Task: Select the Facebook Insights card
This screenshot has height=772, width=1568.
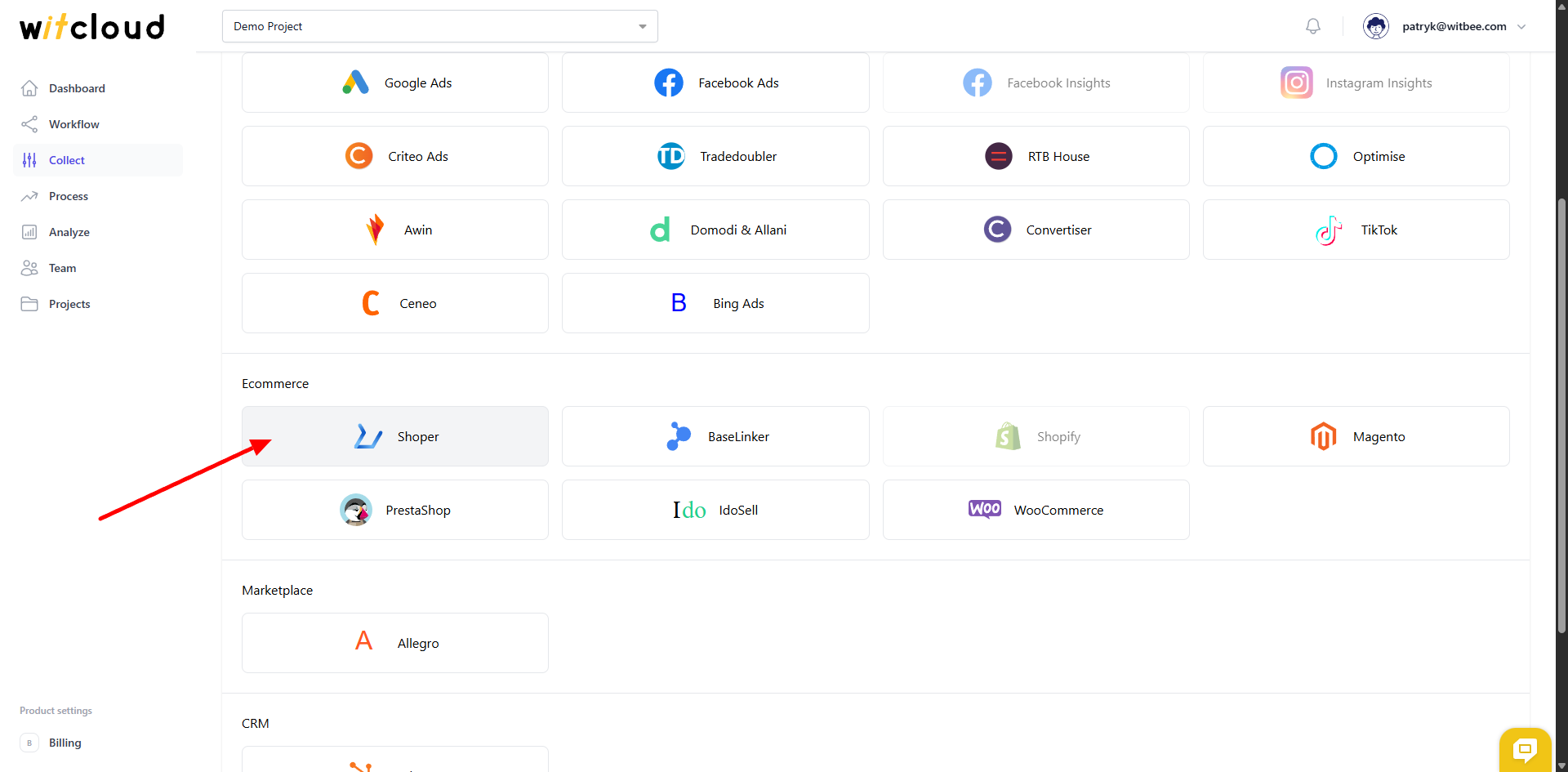Action: coord(1036,83)
